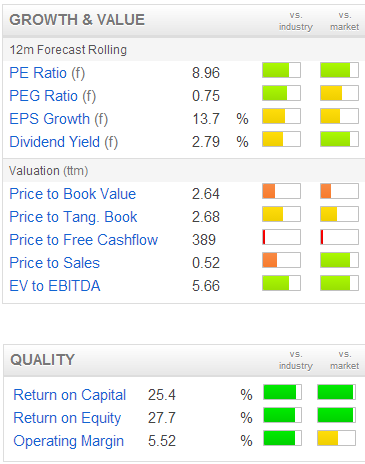Open the Operating Margin link
The height and width of the screenshot is (464, 365).
click(x=68, y=441)
